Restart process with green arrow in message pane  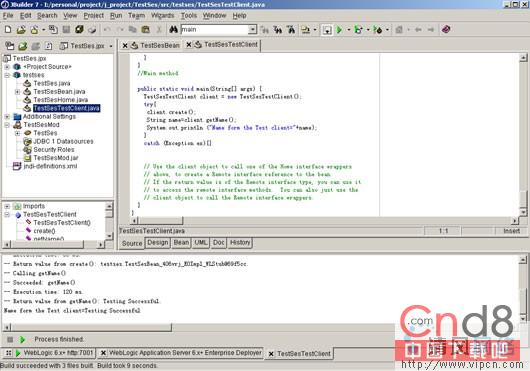22,339
